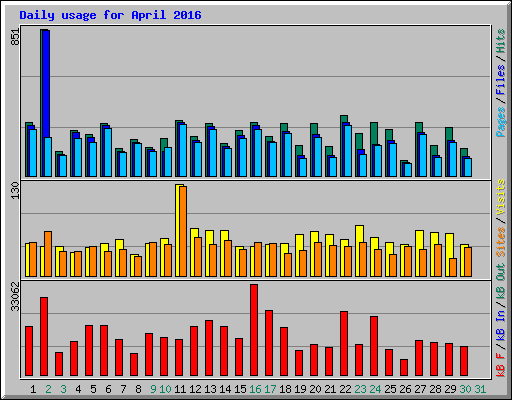512x400 pixels.
Task: Click green day label 23
Action: pos(360,389)
